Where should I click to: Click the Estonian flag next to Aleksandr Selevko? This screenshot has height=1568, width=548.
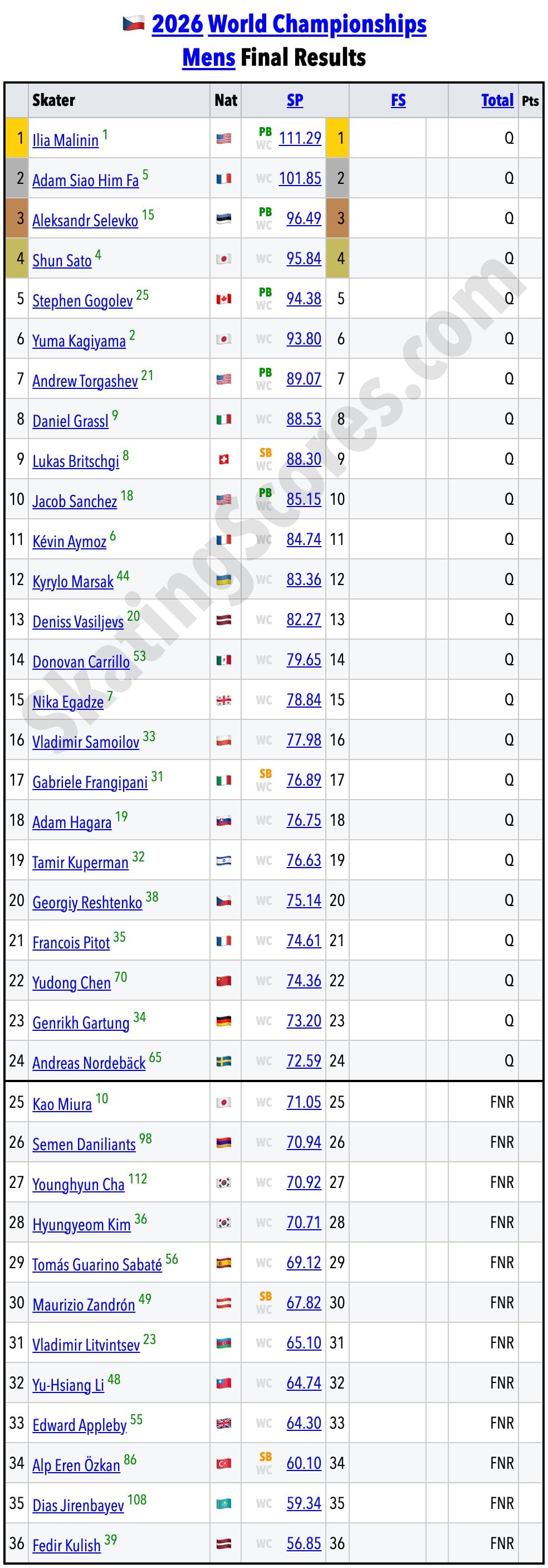tap(224, 219)
